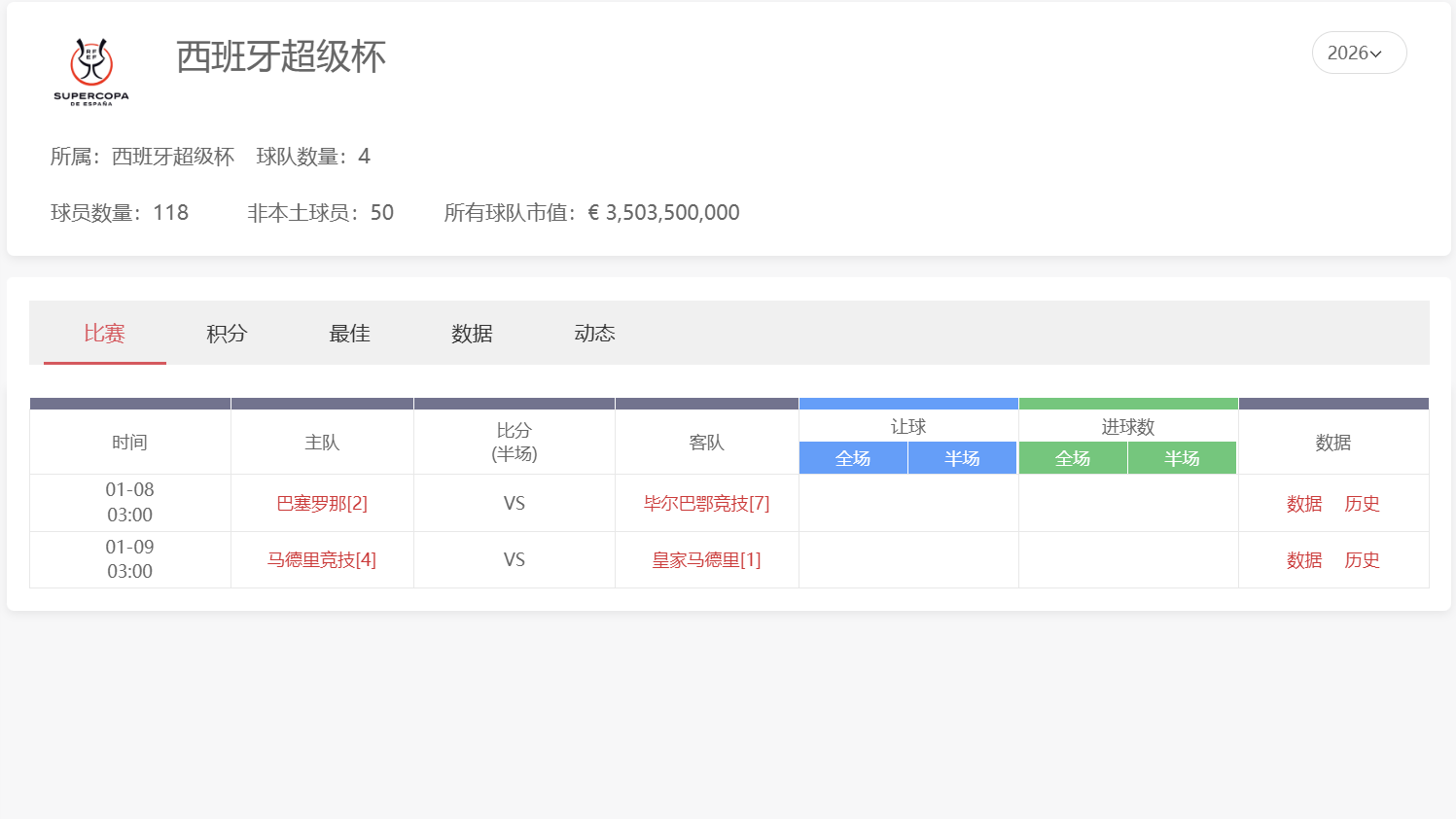Screen dimensions: 1456x819
Task: Switch to the 最佳 (best players) tab
Action: [x=348, y=333]
